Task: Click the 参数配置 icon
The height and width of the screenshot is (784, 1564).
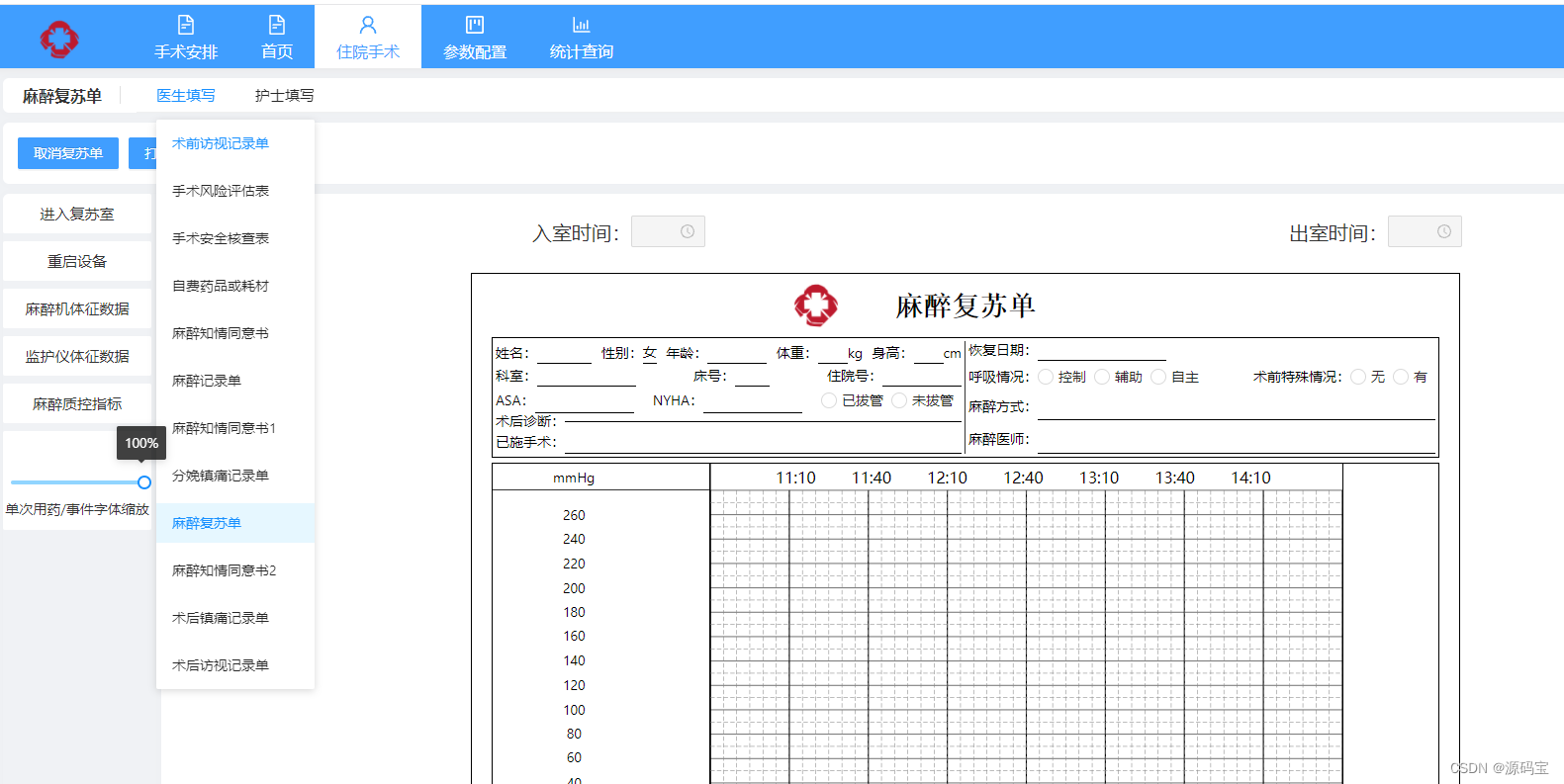Action: [475, 25]
